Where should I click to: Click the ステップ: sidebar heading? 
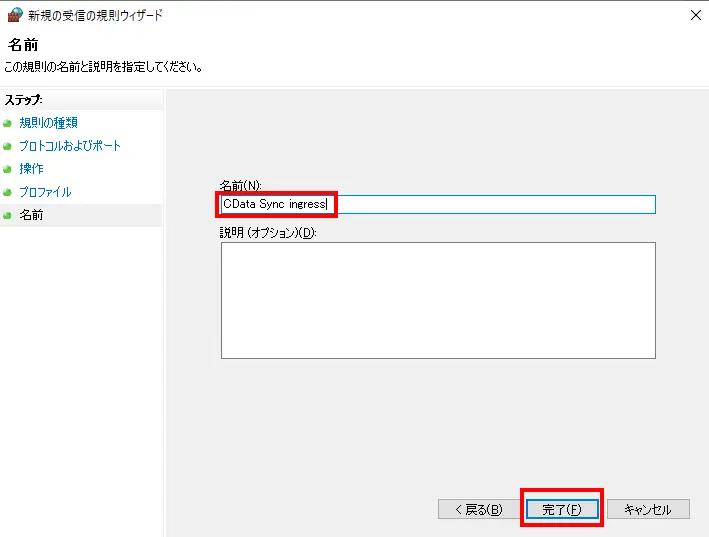pos(24,99)
